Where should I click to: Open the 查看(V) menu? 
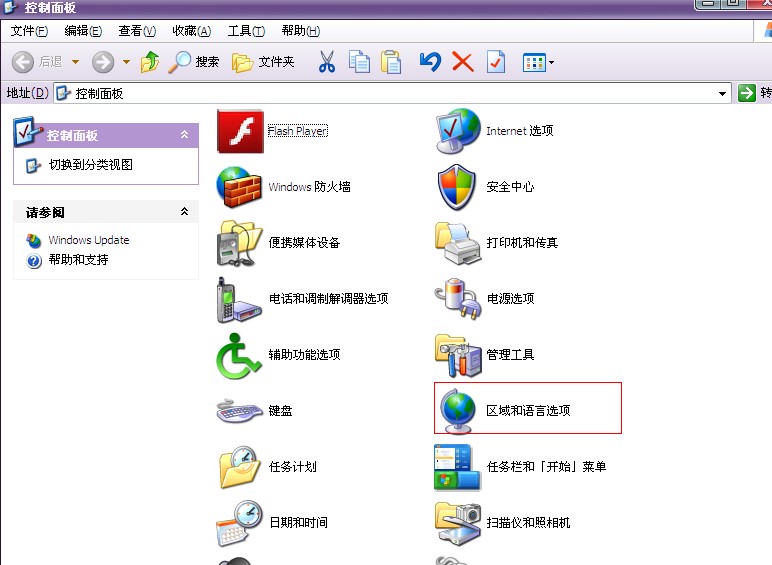pyautogui.click(x=137, y=31)
